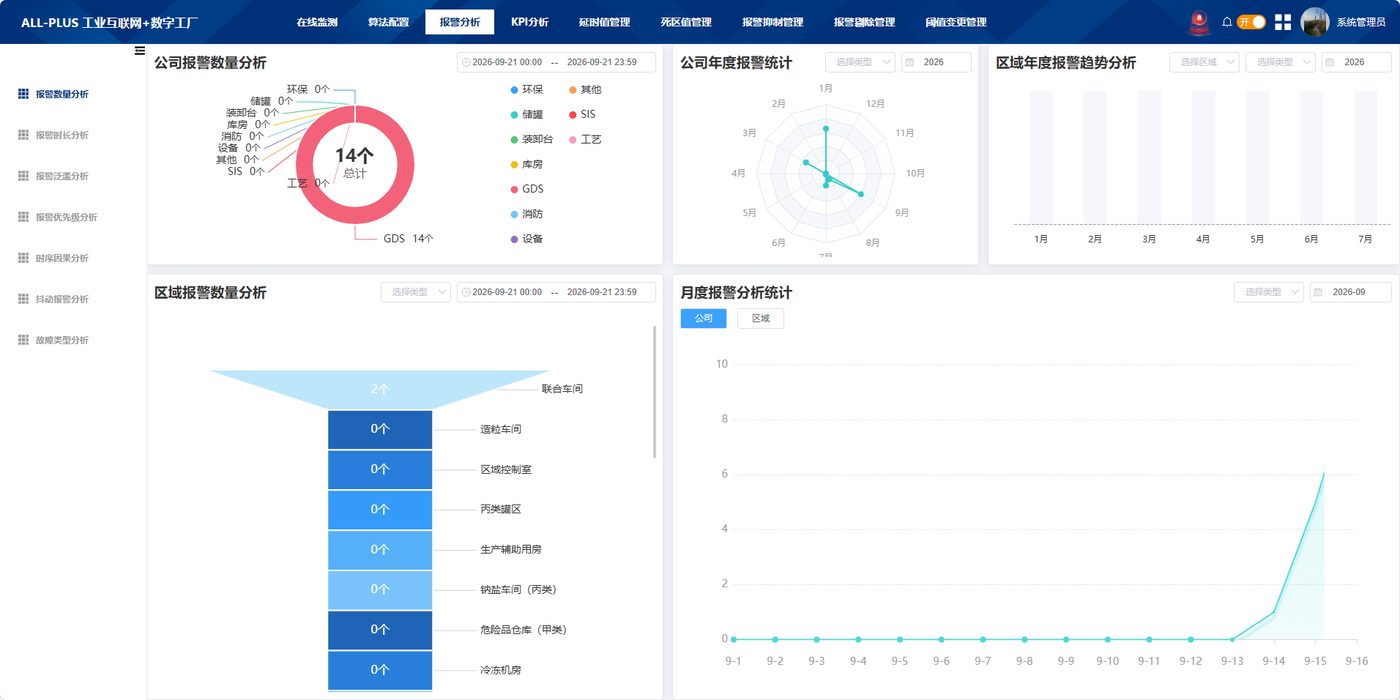This screenshot has height=700, width=1400.
Task: Open 报警优先级分析 sidebar item
Action: [66, 217]
